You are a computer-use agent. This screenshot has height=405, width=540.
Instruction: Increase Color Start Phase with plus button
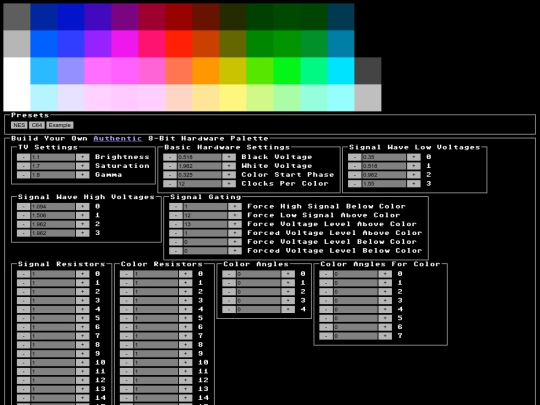point(229,175)
